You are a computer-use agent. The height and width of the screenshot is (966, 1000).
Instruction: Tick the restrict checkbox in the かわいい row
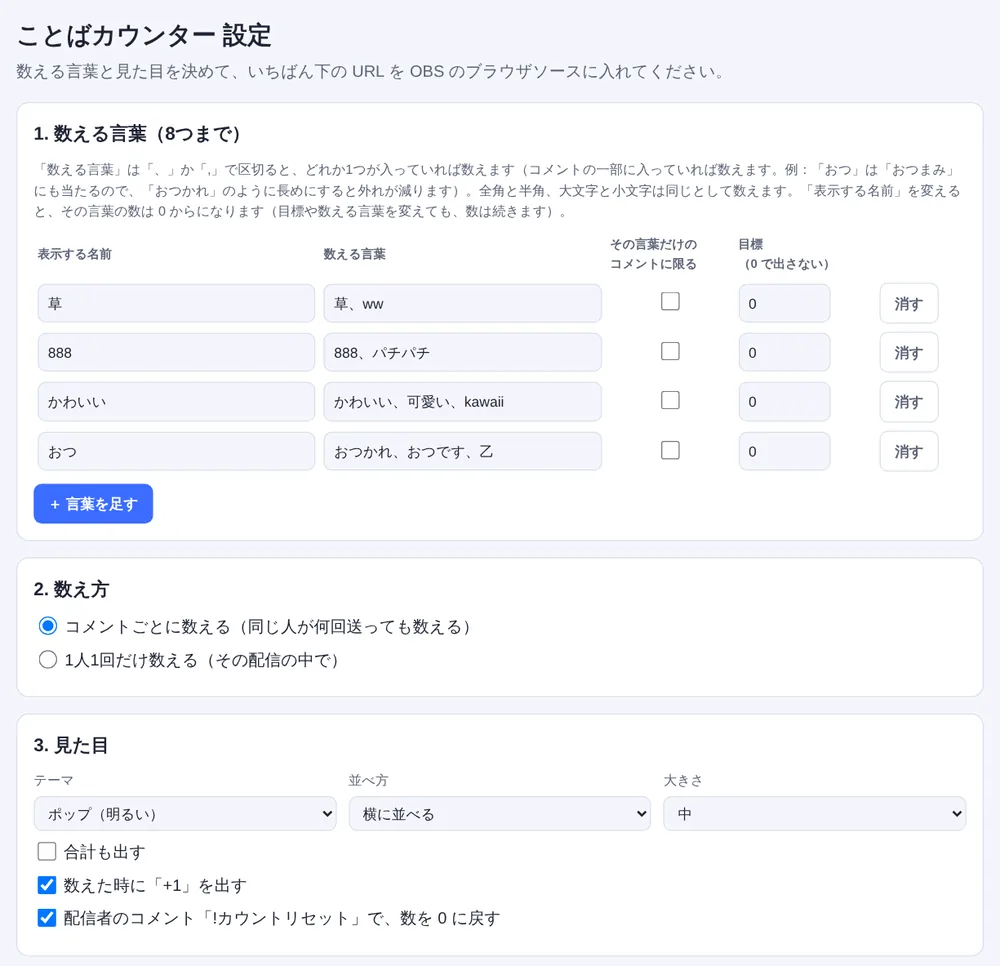point(670,400)
